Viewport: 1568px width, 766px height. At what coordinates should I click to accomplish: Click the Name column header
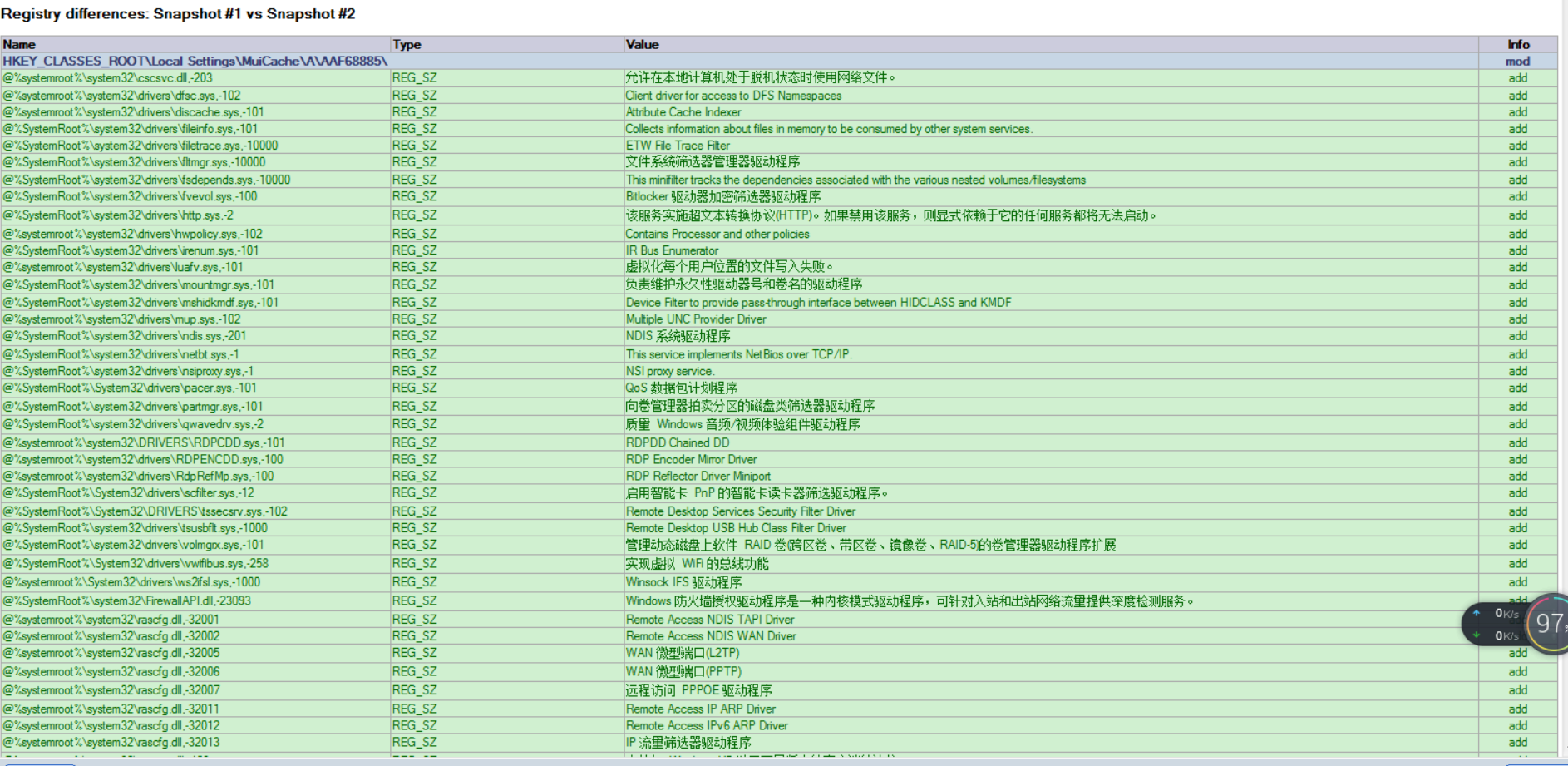(x=195, y=44)
